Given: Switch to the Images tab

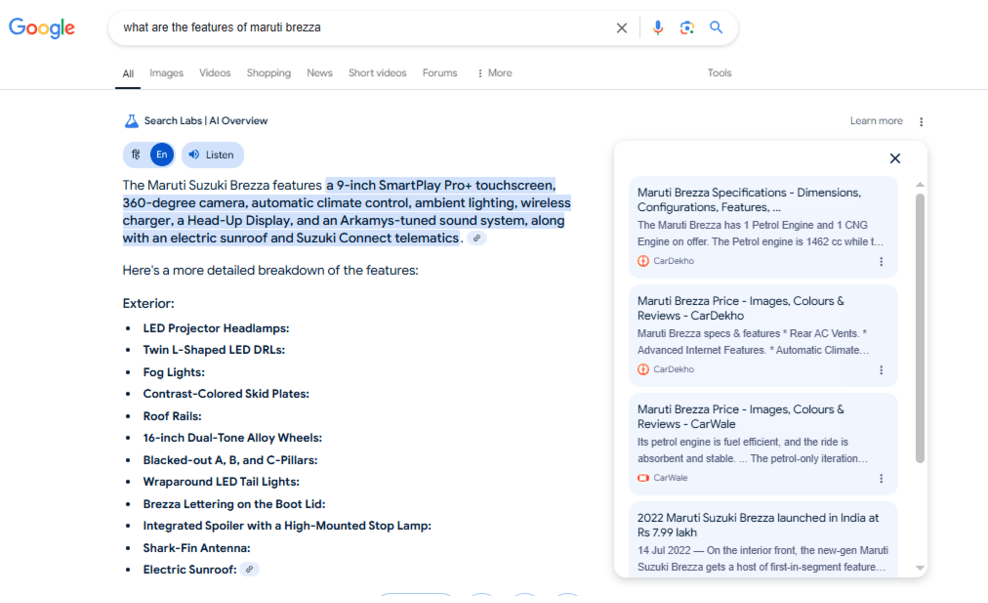Looking at the screenshot, I should [x=166, y=73].
